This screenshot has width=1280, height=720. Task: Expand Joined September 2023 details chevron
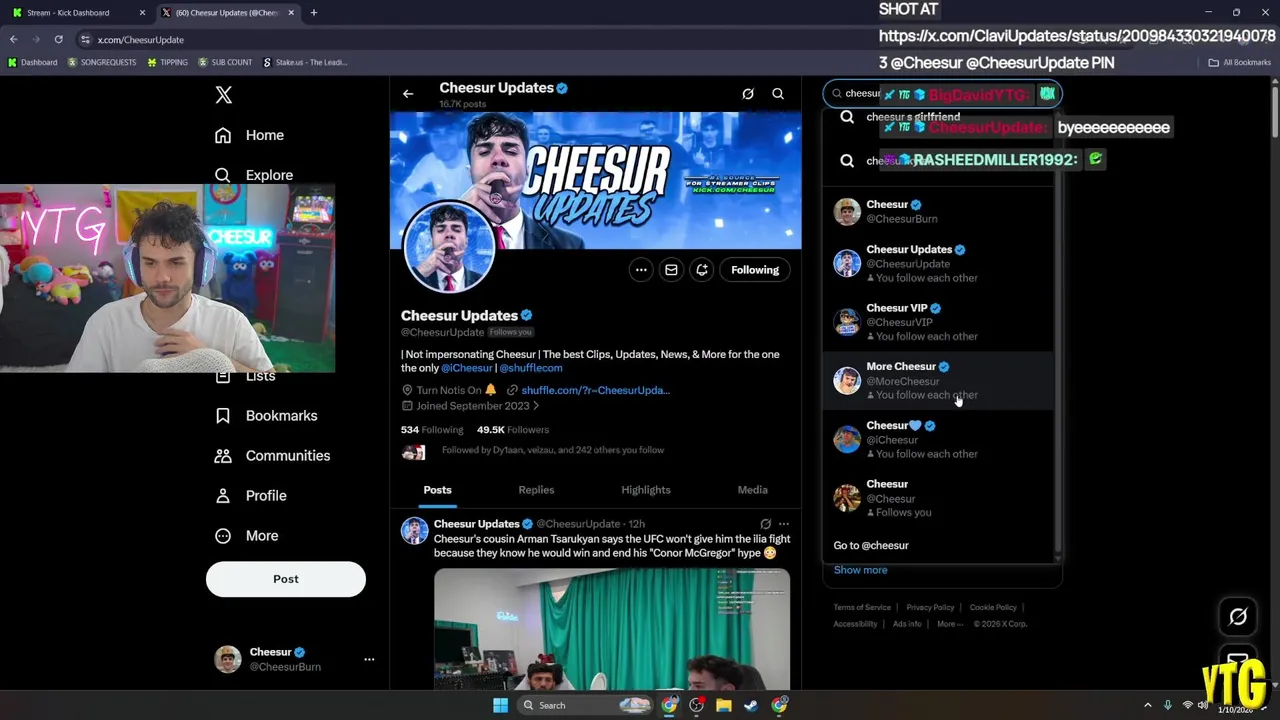tap(536, 406)
